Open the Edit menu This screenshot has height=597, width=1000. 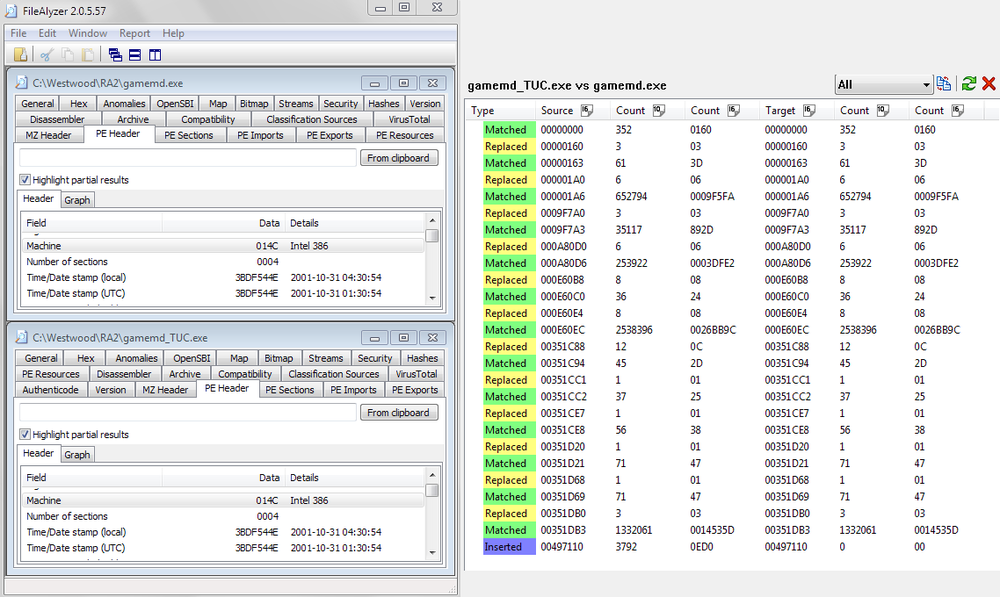point(47,33)
